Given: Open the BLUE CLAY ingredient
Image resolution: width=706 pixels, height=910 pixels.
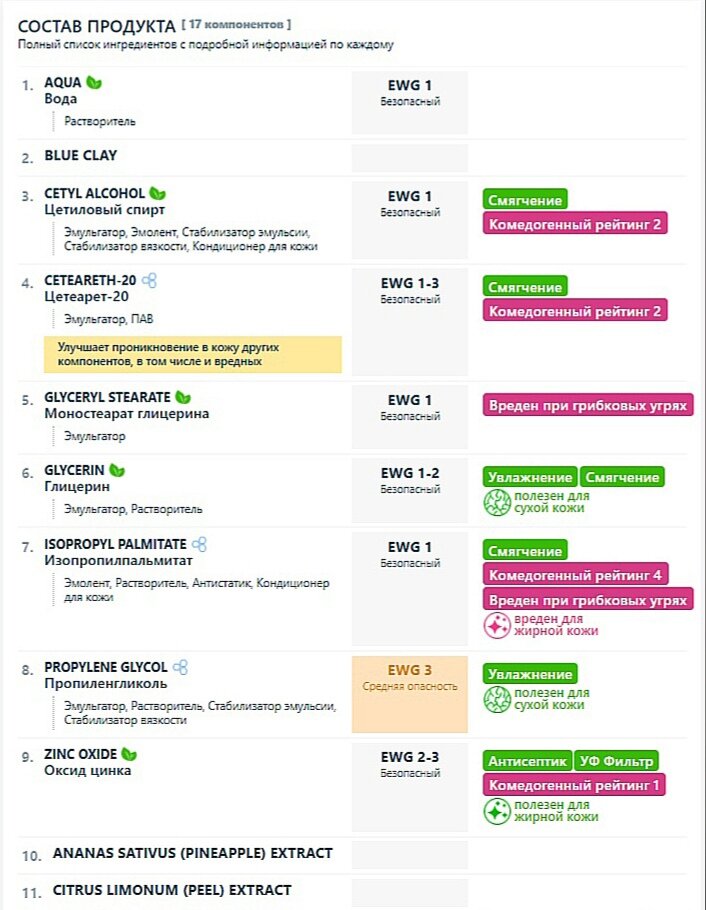Looking at the screenshot, I should pyautogui.click(x=81, y=156).
